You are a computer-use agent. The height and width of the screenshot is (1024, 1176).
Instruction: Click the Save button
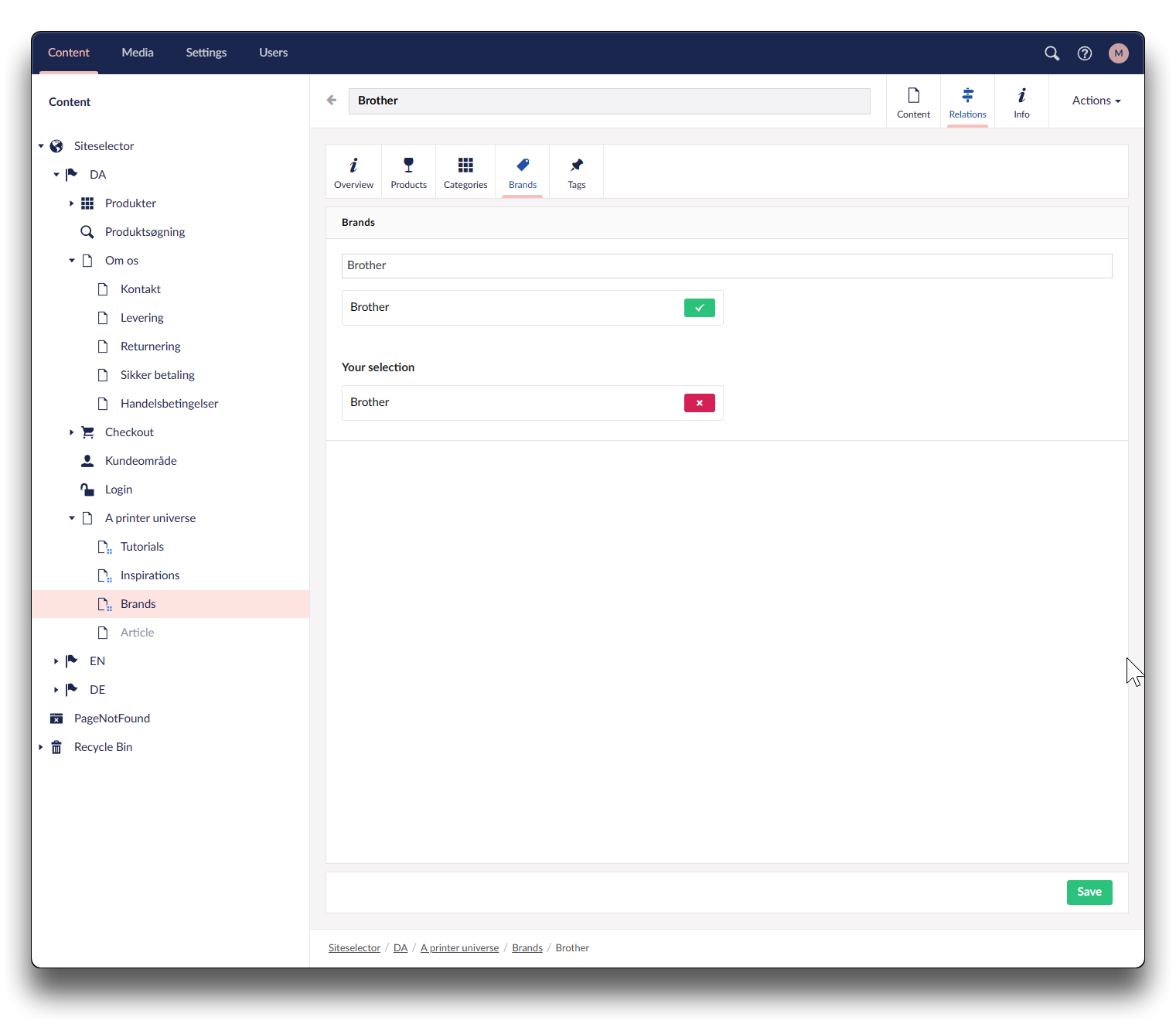(x=1089, y=893)
